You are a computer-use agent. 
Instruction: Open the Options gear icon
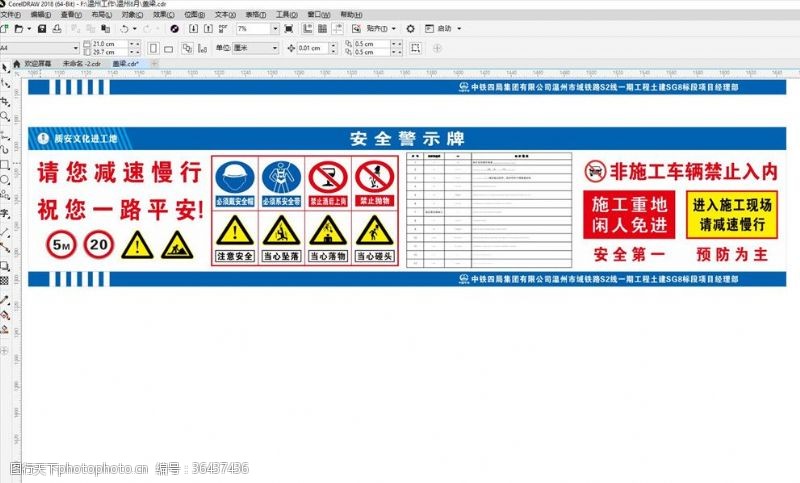[x=410, y=30]
